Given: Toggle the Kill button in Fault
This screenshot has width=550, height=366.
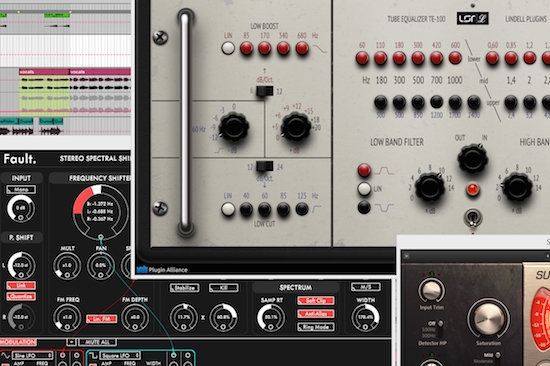Looking at the screenshot, I should pos(223,288).
